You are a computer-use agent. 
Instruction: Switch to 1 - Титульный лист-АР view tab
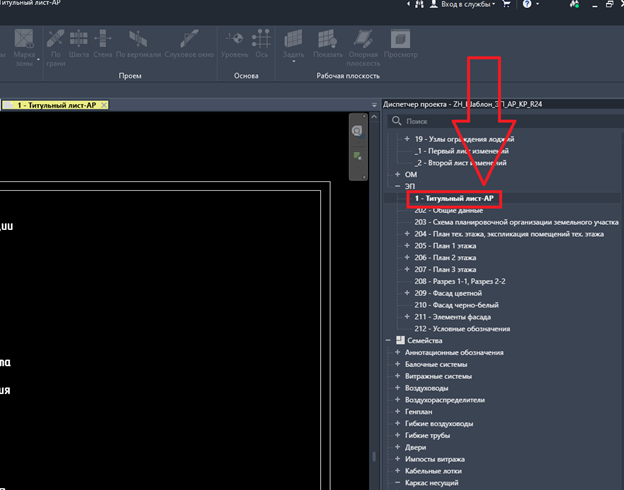[57, 105]
